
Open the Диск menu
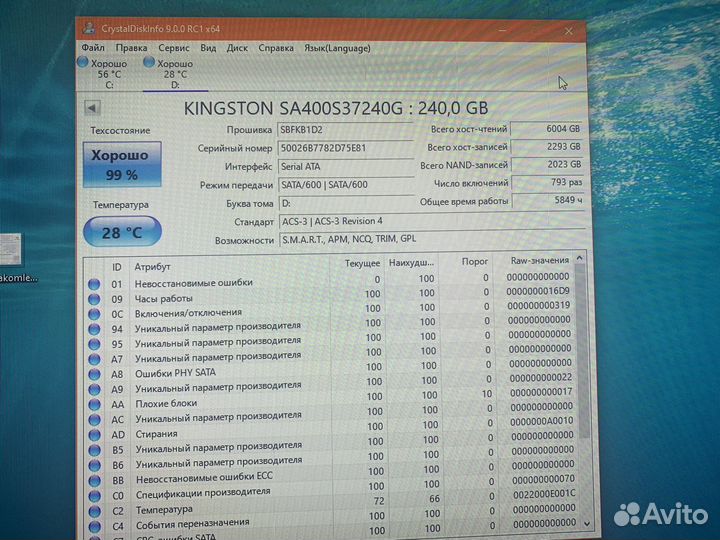tap(237, 48)
